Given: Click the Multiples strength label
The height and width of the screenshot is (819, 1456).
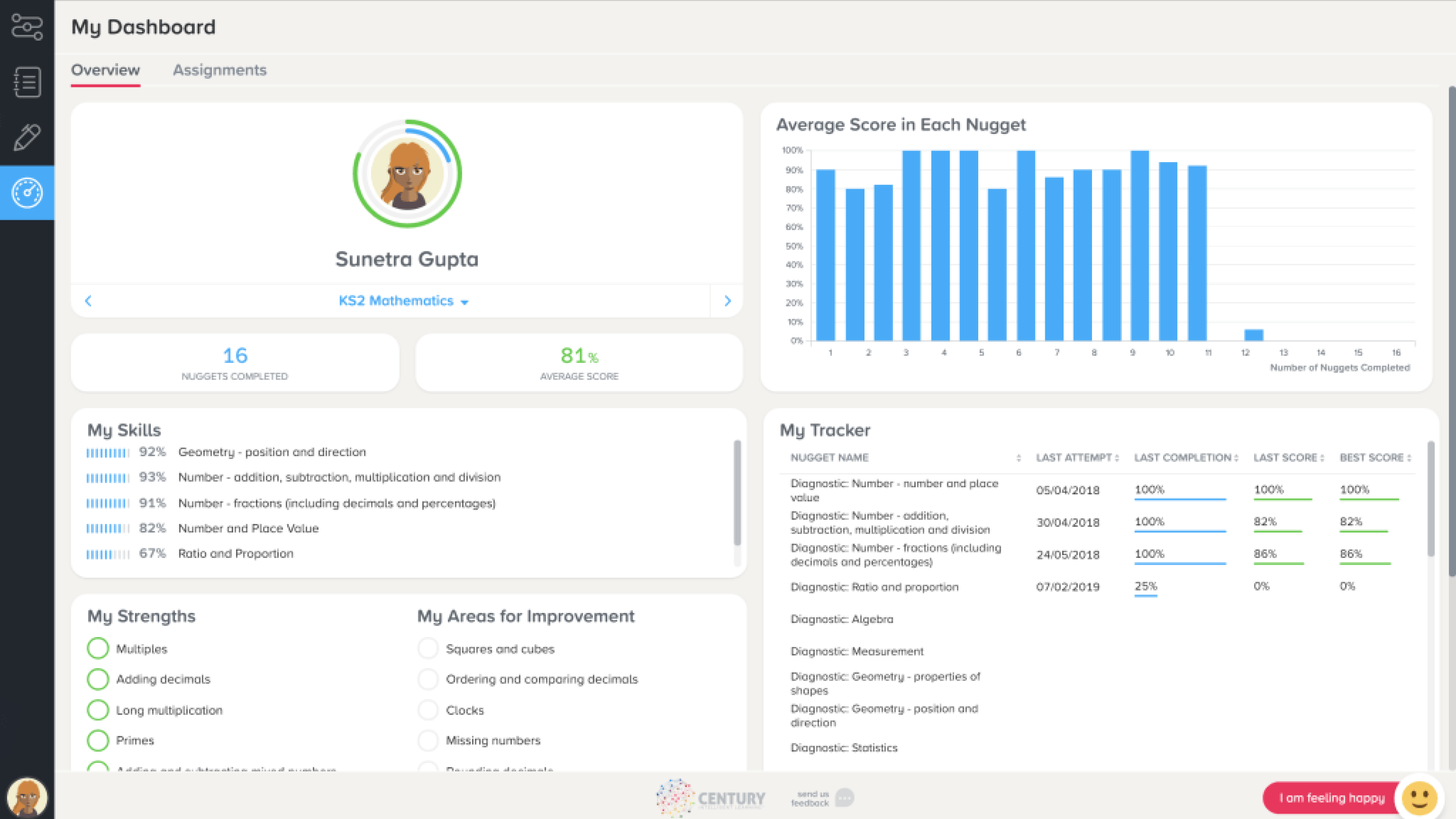Looking at the screenshot, I should [x=142, y=649].
